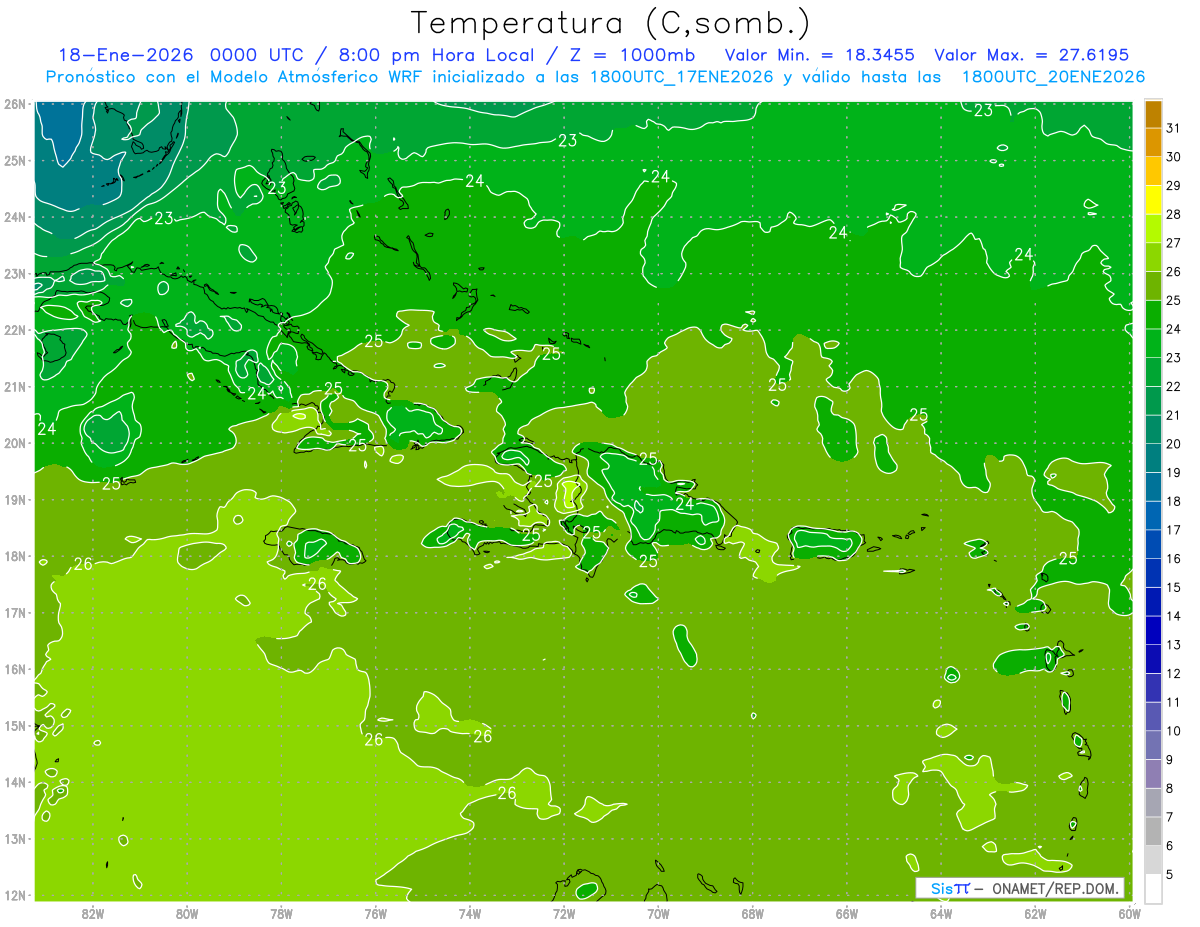
Task: Click the '22N' latitude axis label
Action: [x=15, y=330]
